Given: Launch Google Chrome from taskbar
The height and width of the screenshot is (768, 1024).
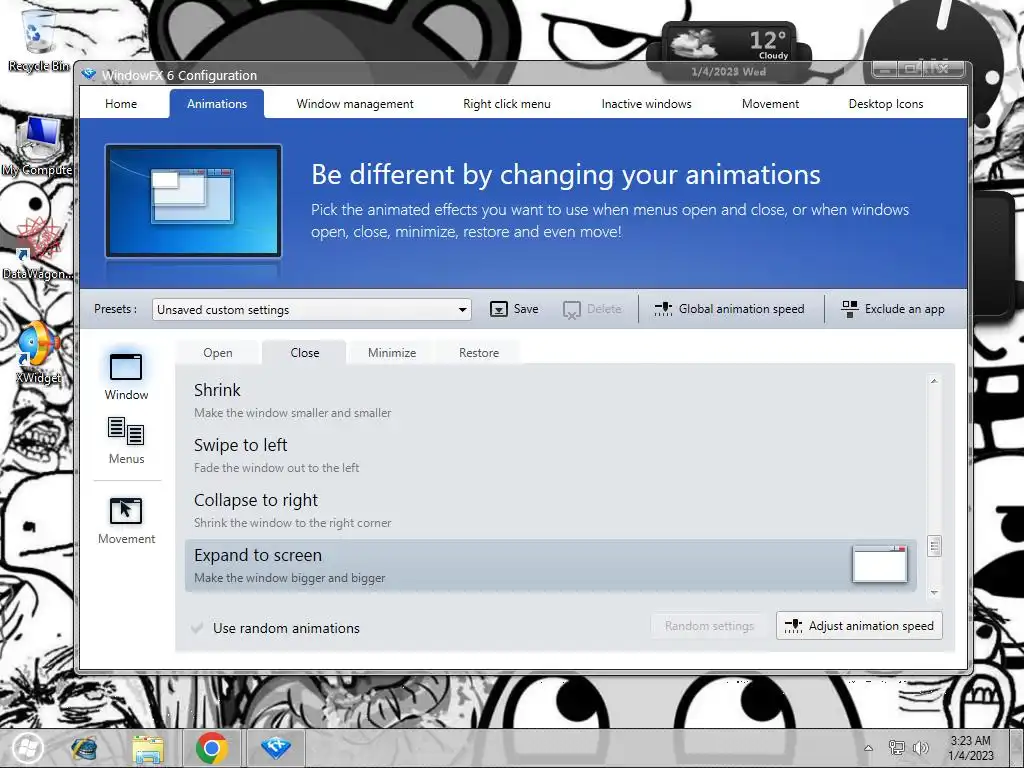Looking at the screenshot, I should tap(212, 748).
